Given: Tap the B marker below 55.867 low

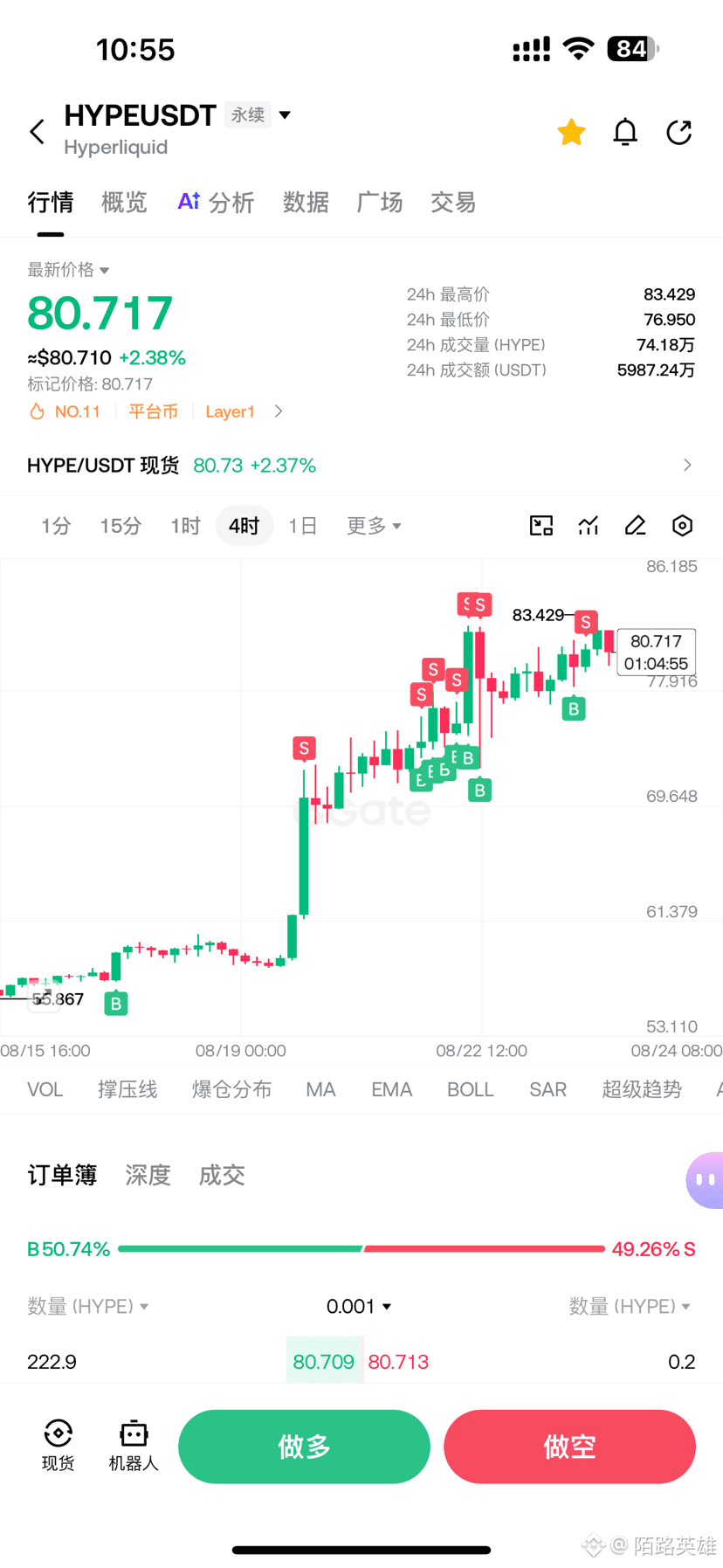Looking at the screenshot, I should click(116, 1004).
